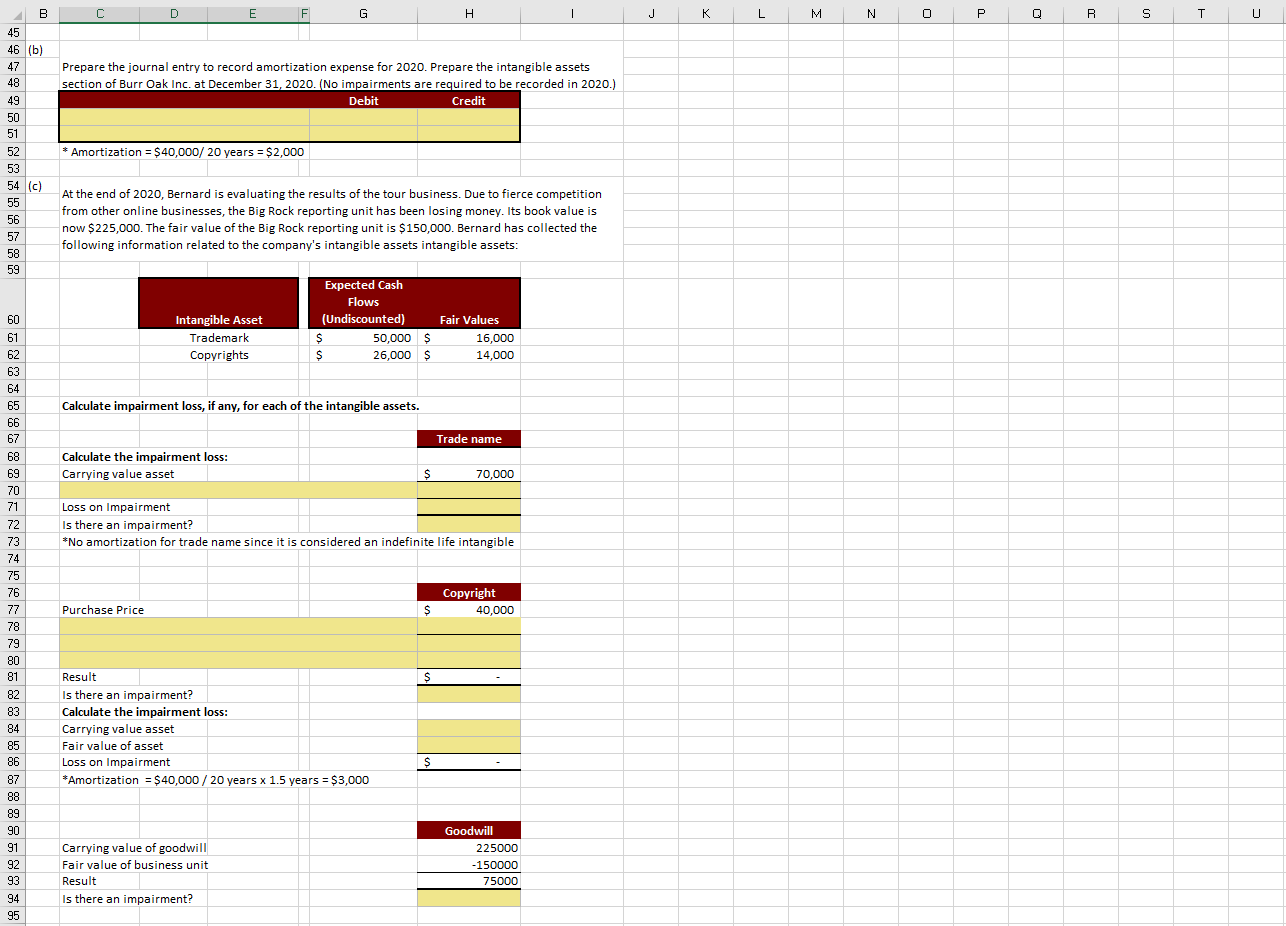Click the 'Intangible Asset' table header
The width and height of the screenshot is (1286, 926).
[x=219, y=303]
